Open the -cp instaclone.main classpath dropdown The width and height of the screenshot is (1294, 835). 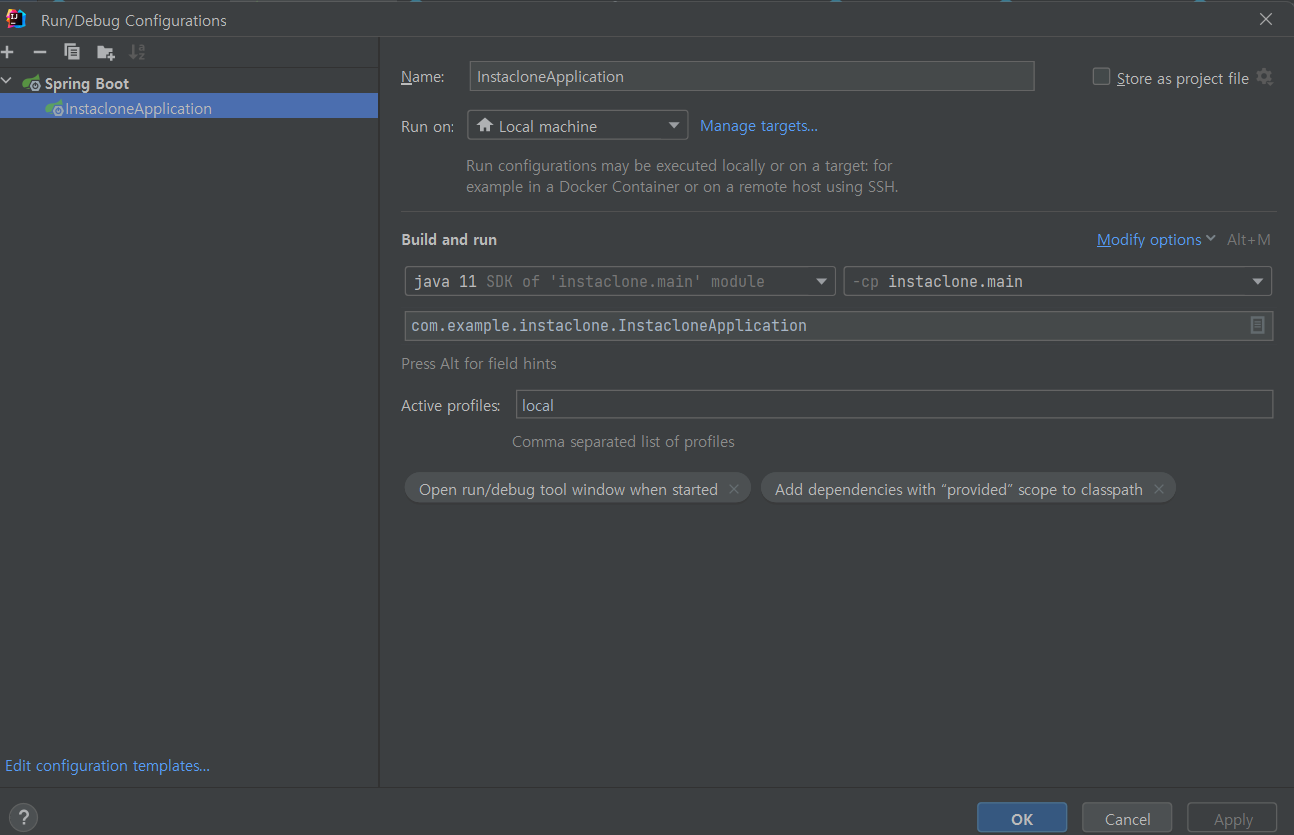click(x=1057, y=281)
